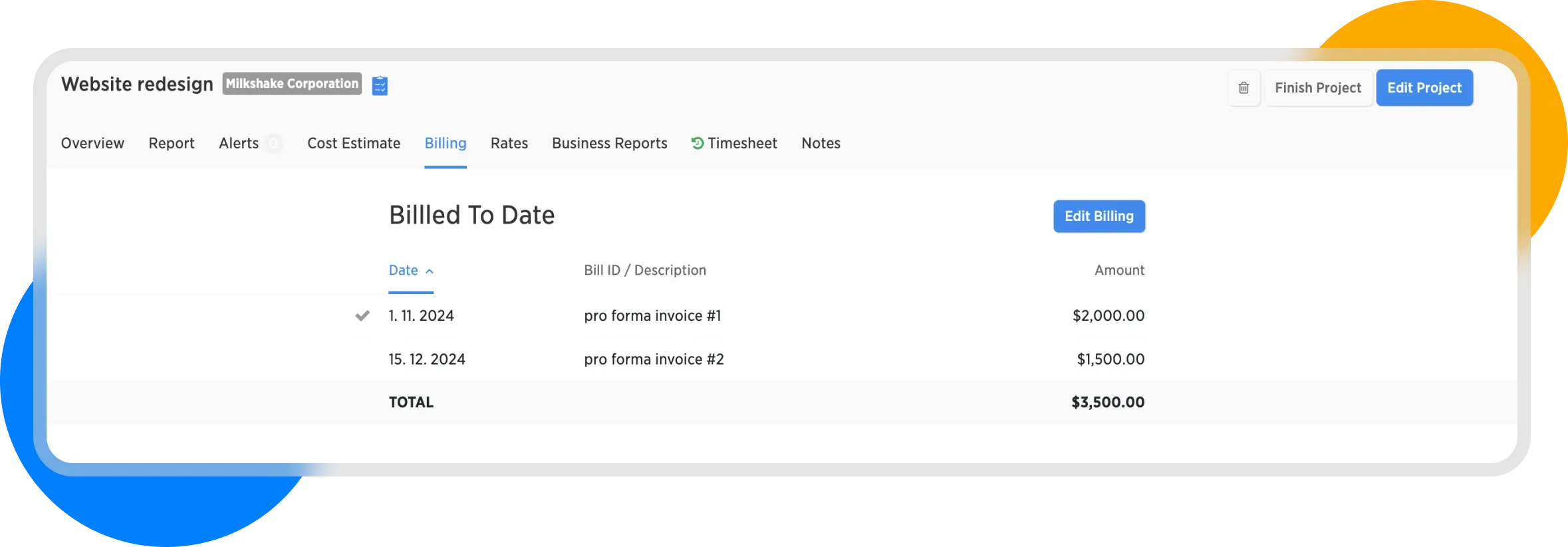Click the Alerts count badge

273,143
